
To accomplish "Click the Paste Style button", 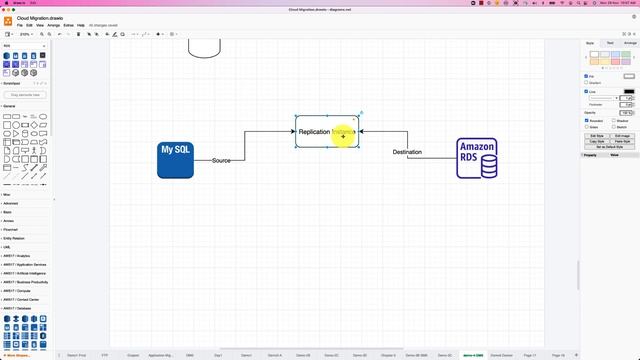I will click(x=622, y=141).
